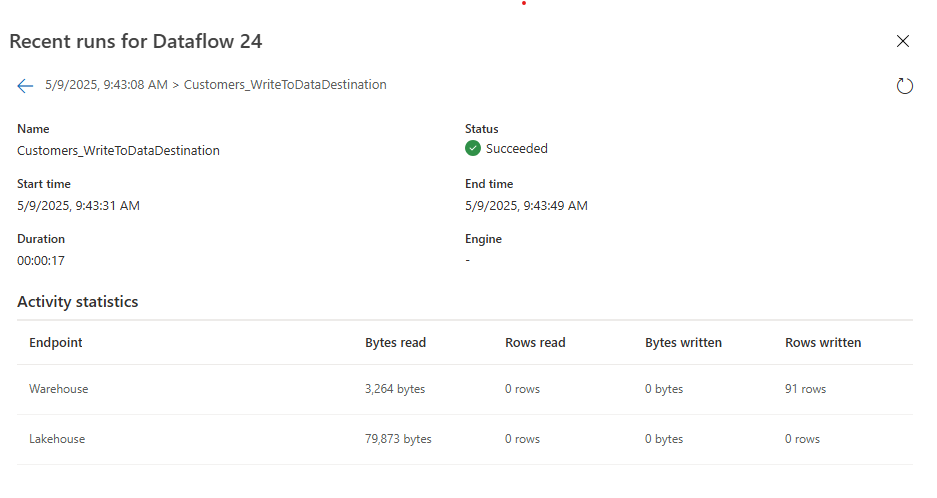937x498 pixels.
Task: Click the green Succeeded checkmark icon
Action: point(473,149)
